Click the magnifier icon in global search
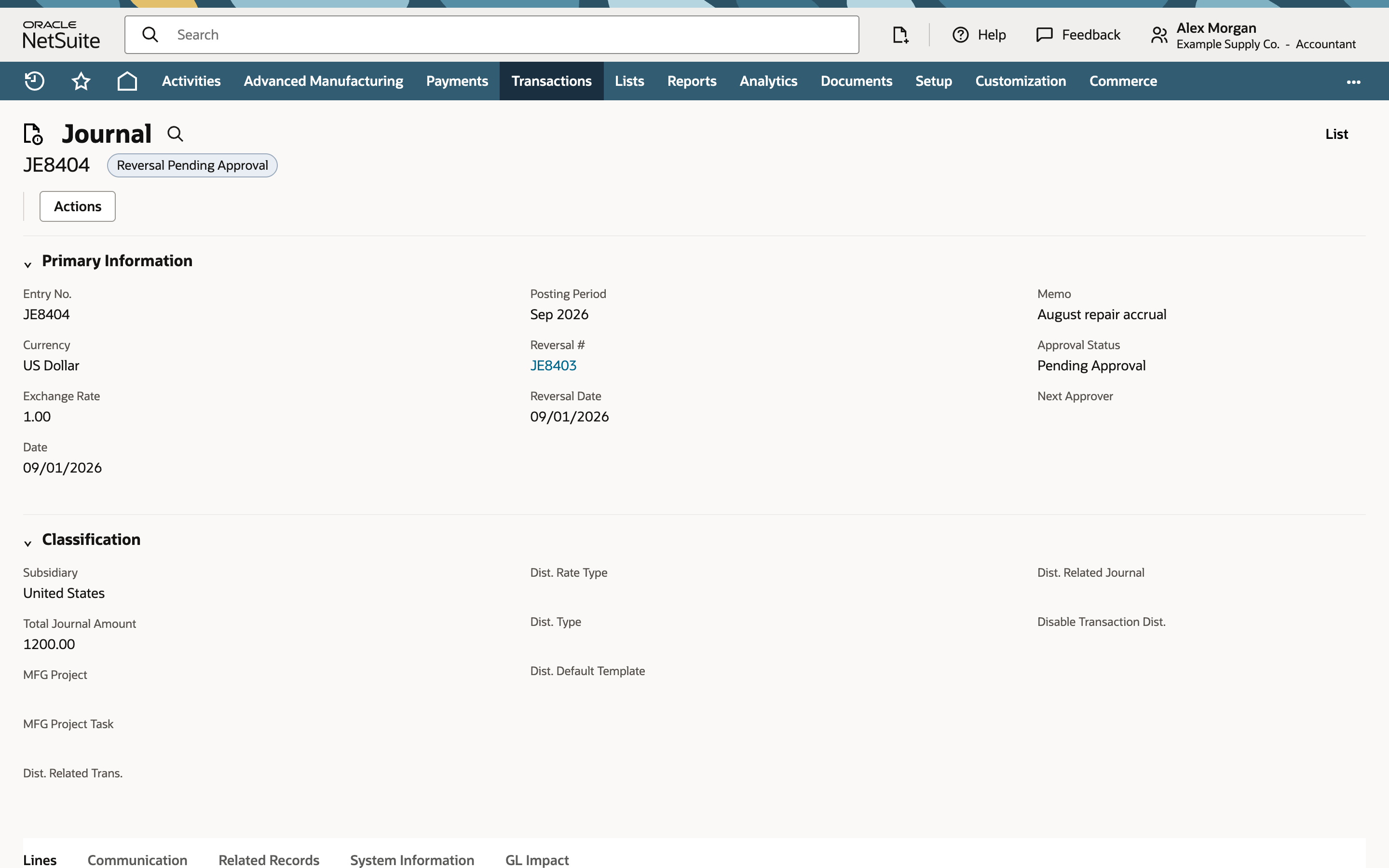This screenshot has height=868, width=1389. click(x=150, y=35)
